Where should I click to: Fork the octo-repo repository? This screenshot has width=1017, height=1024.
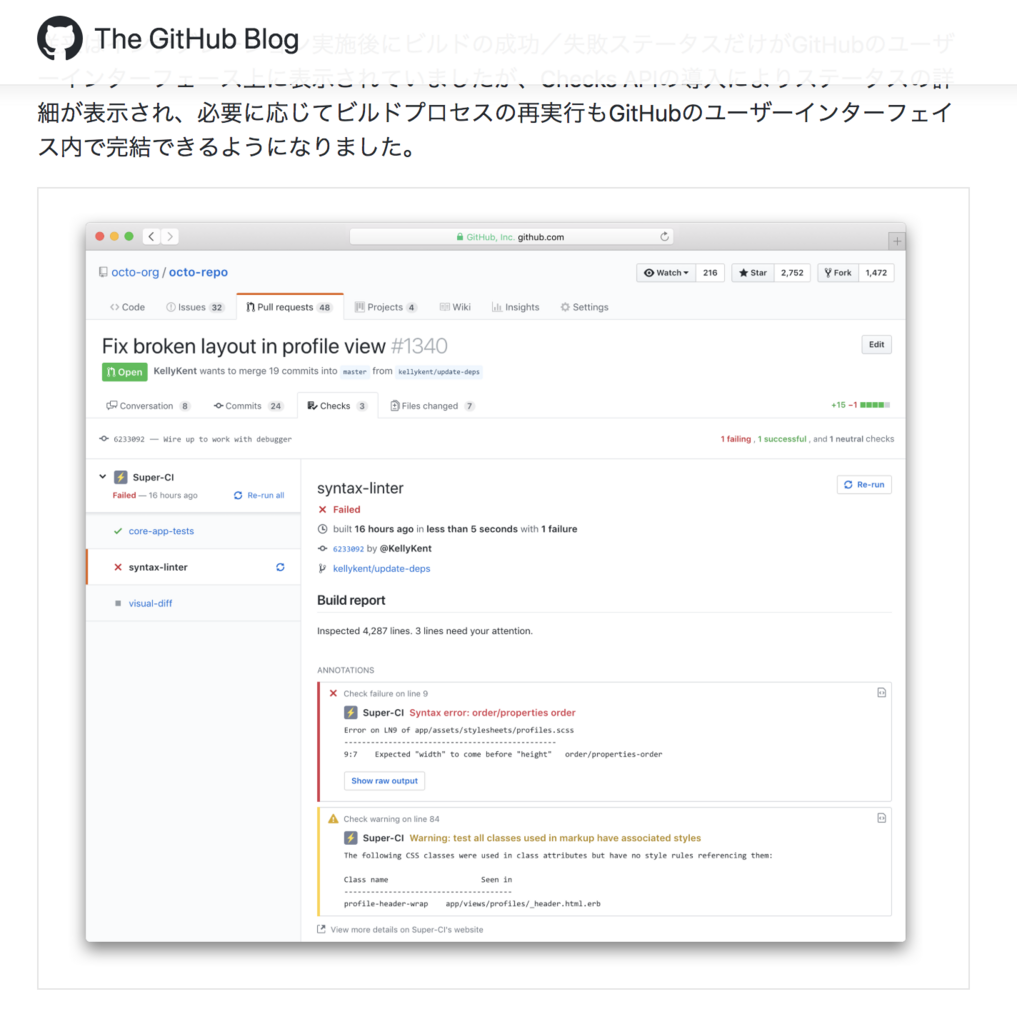(x=838, y=273)
